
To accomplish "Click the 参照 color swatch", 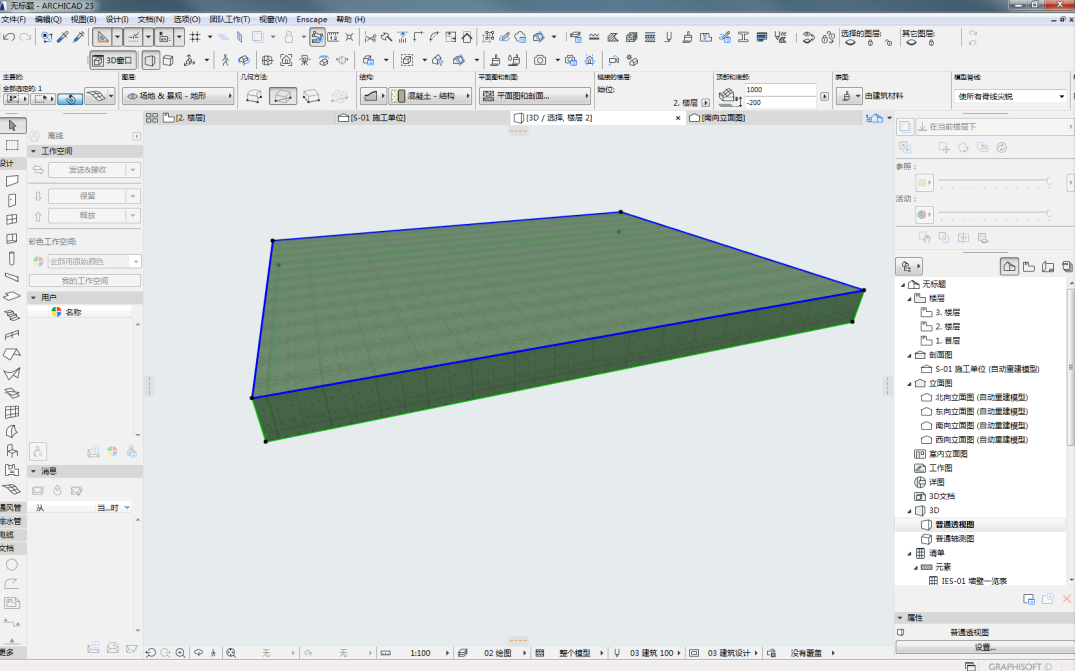I will (x=924, y=183).
